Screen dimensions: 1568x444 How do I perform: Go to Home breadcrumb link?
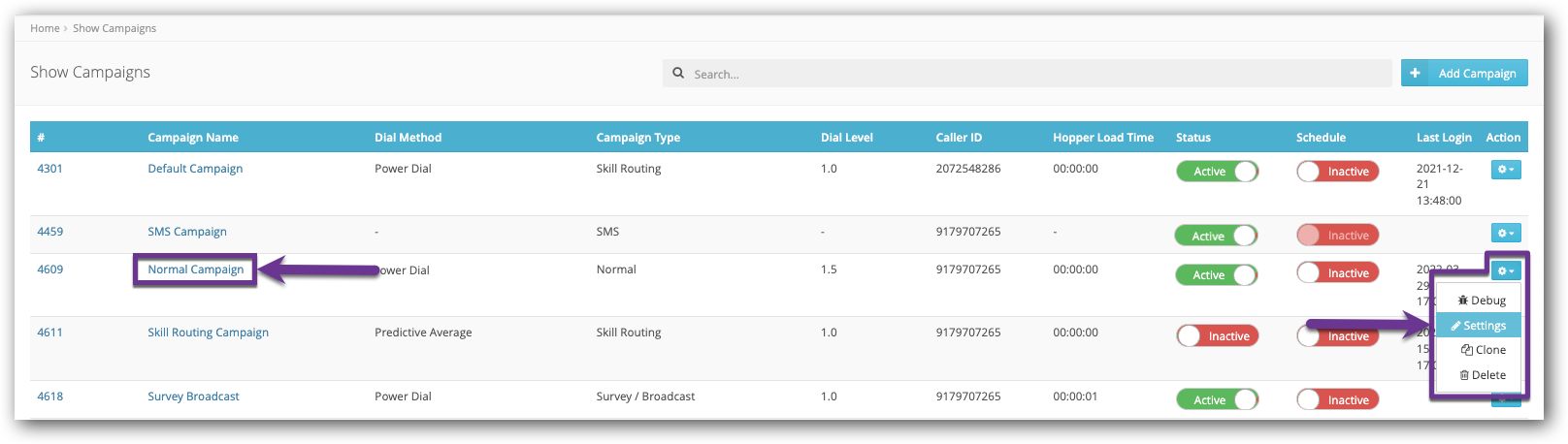click(x=45, y=28)
